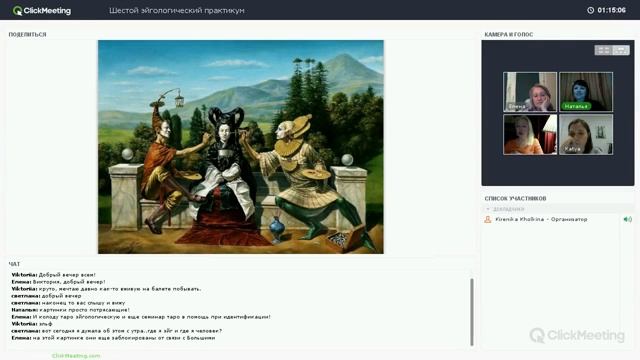Image resolution: width=640 pixels, height=360 pixels.
Task: Click the ПОДЕЛИТЬСЯ panel heading
Action: pos(27,34)
